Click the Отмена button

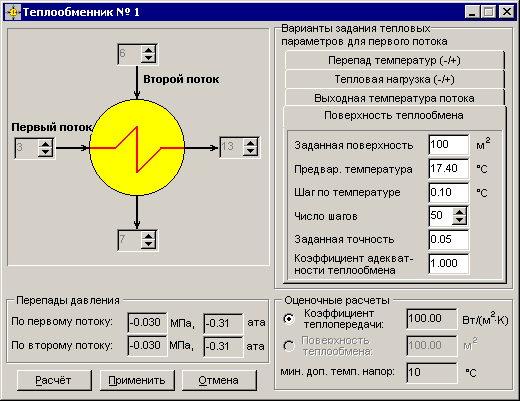pos(219,380)
